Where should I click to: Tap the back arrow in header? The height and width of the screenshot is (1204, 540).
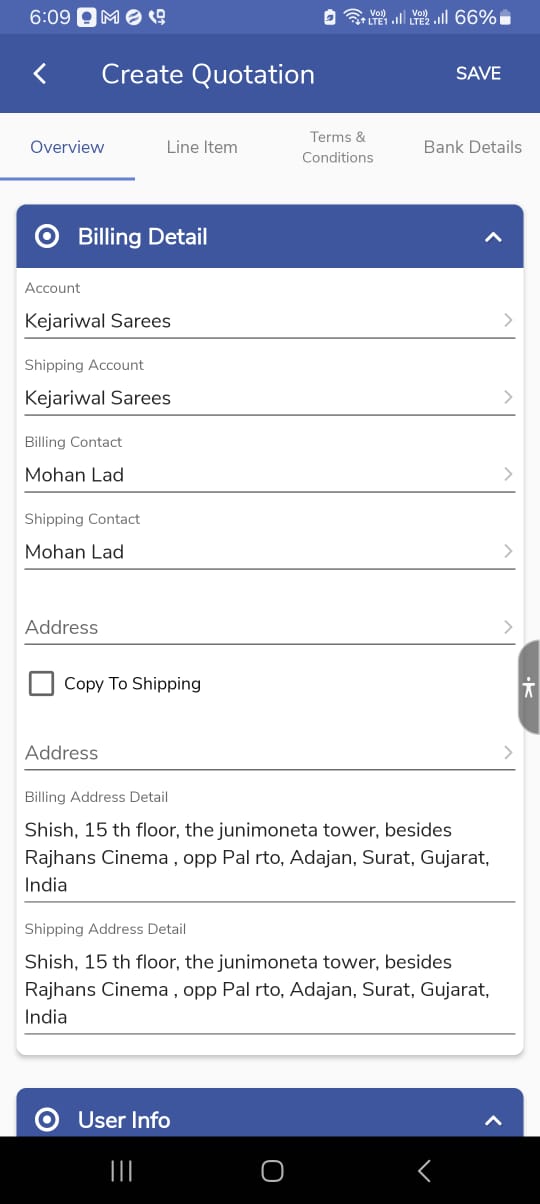40,73
